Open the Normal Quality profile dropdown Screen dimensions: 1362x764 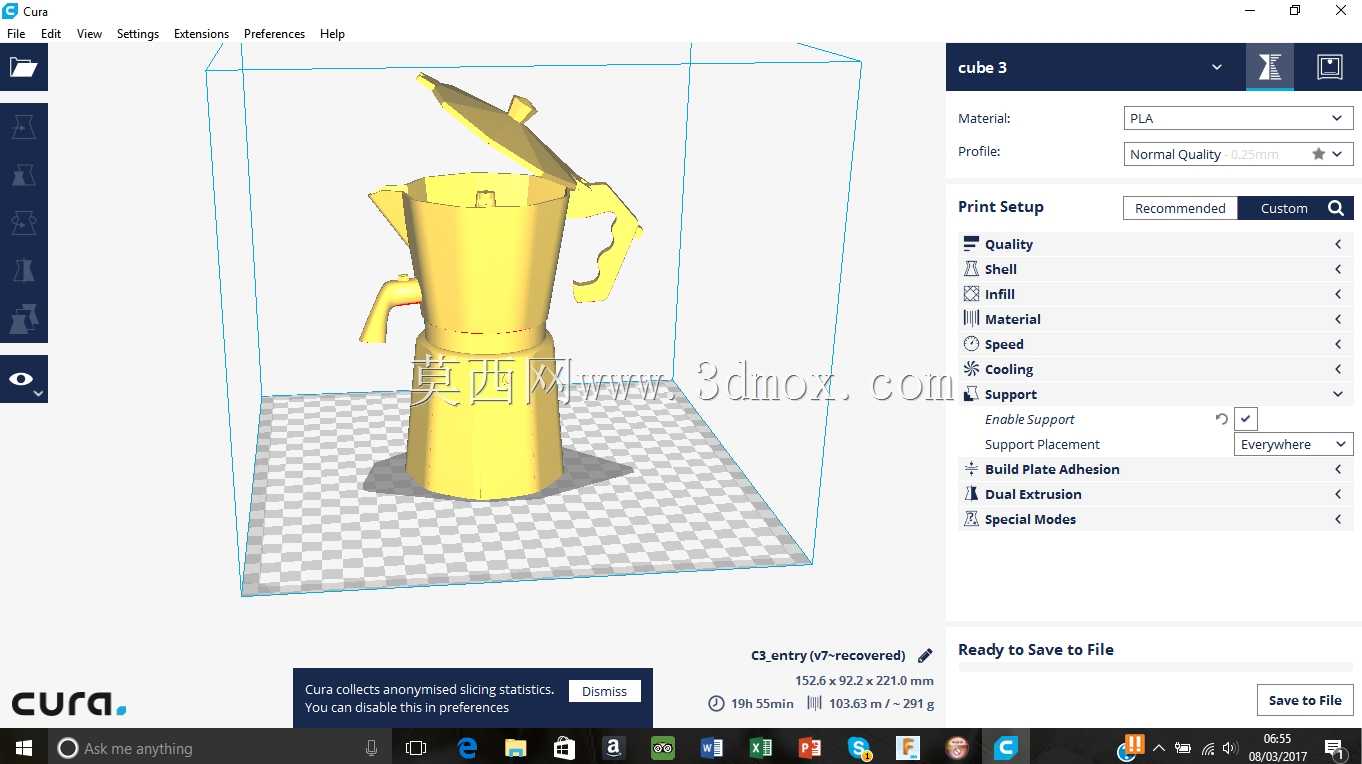click(1238, 154)
